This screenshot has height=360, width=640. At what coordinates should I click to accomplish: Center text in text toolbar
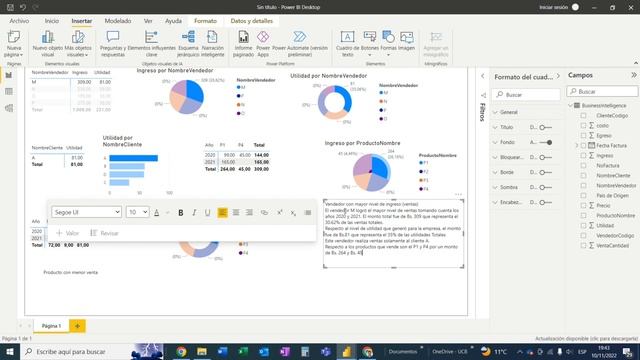pyautogui.click(x=236, y=212)
